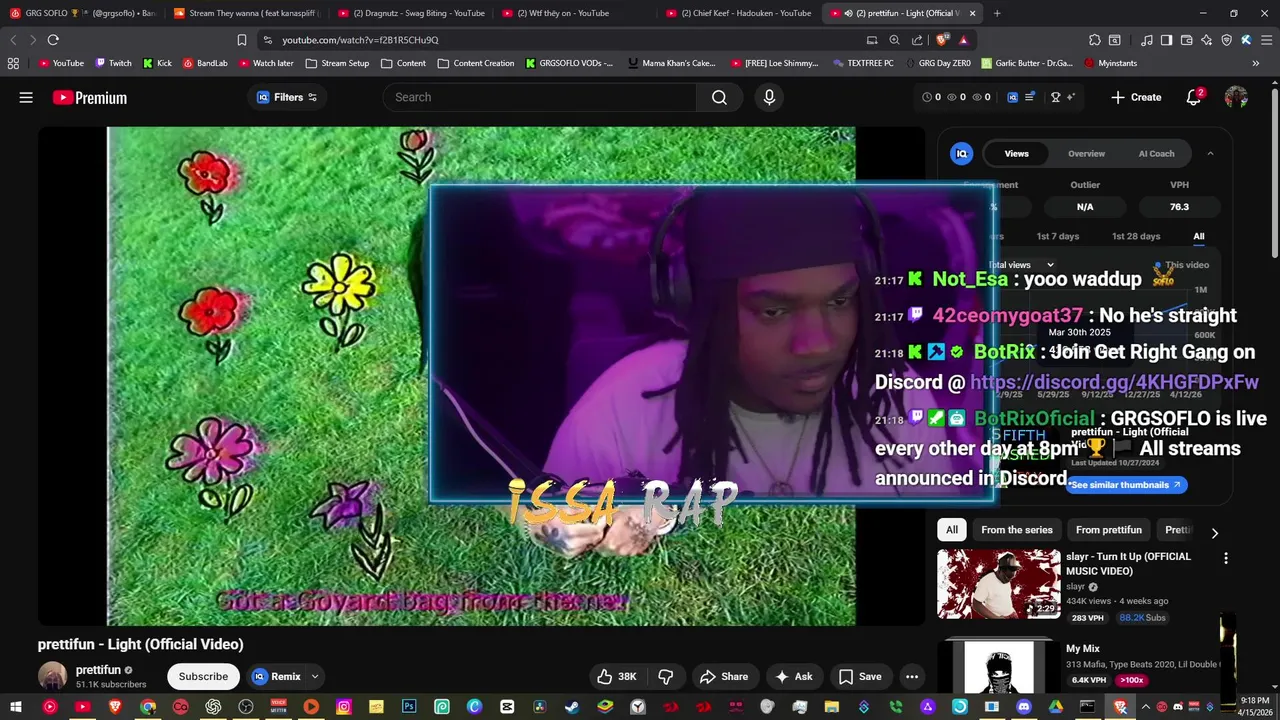The height and width of the screenshot is (720, 1280).
Task: Show hidden system tray icons
Action: (x=1146, y=707)
